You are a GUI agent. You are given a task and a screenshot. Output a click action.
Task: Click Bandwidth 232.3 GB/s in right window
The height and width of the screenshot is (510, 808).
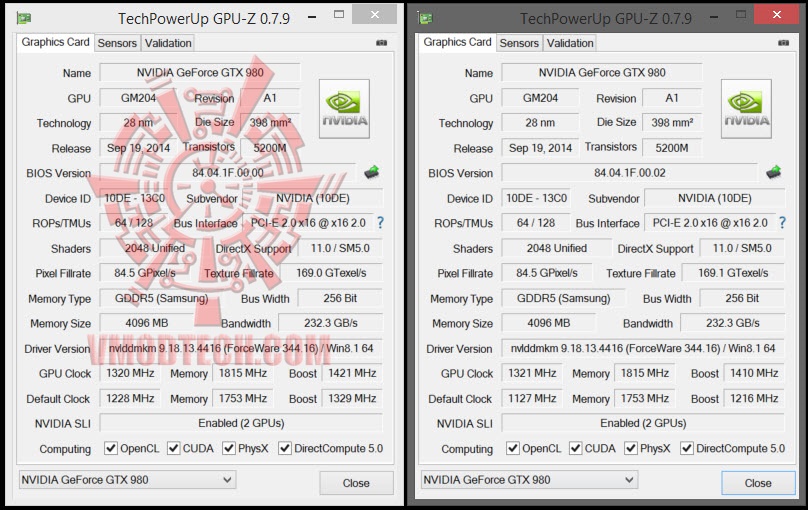click(x=732, y=323)
